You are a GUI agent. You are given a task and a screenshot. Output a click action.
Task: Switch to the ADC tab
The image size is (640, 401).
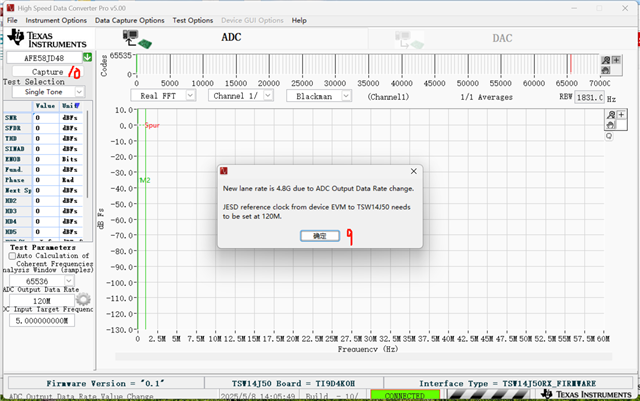[231, 38]
